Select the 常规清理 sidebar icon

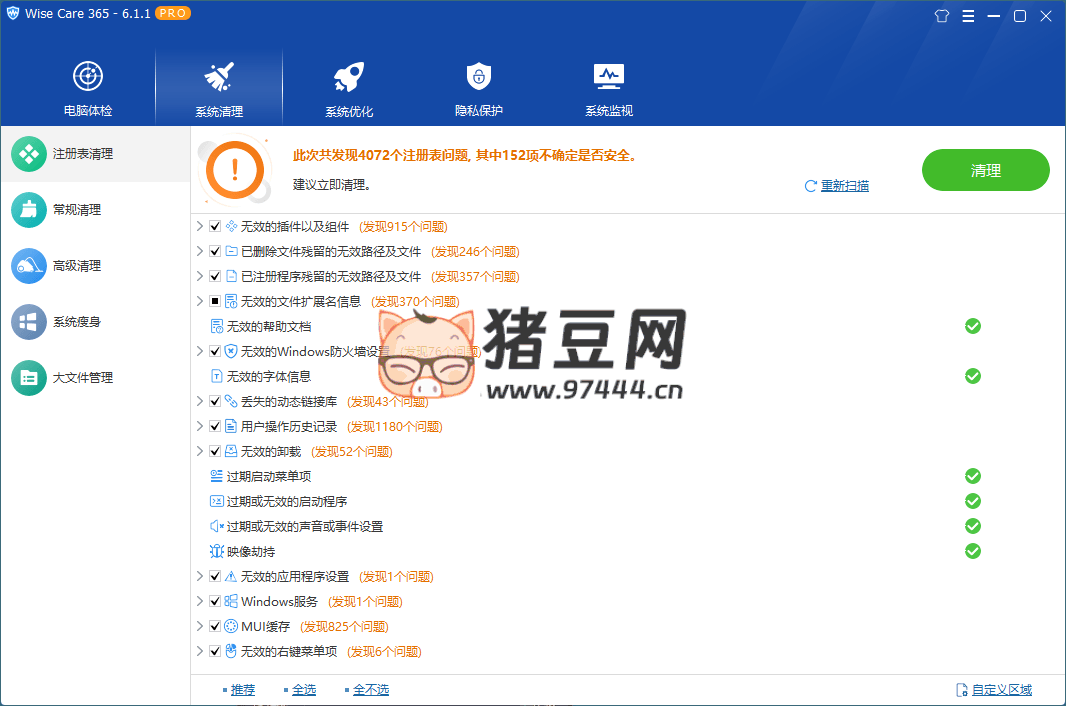click(x=29, y=210)
